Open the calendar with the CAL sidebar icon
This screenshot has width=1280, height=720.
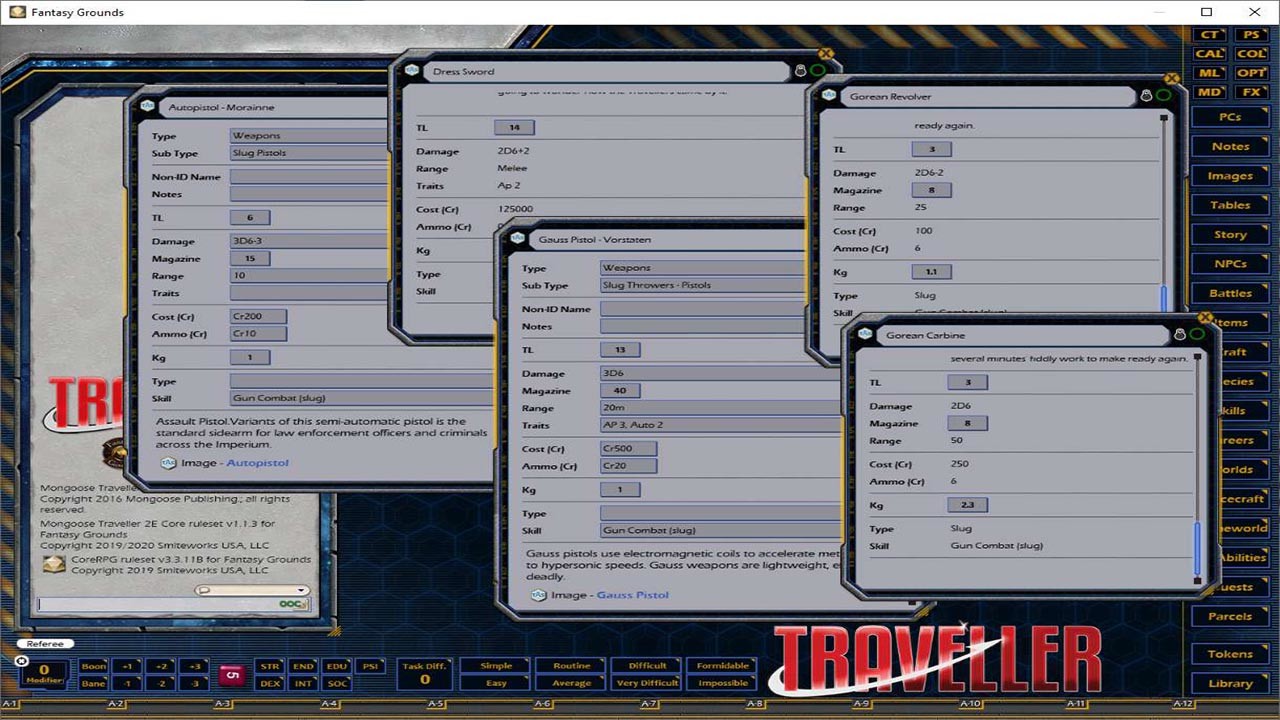1209,53
